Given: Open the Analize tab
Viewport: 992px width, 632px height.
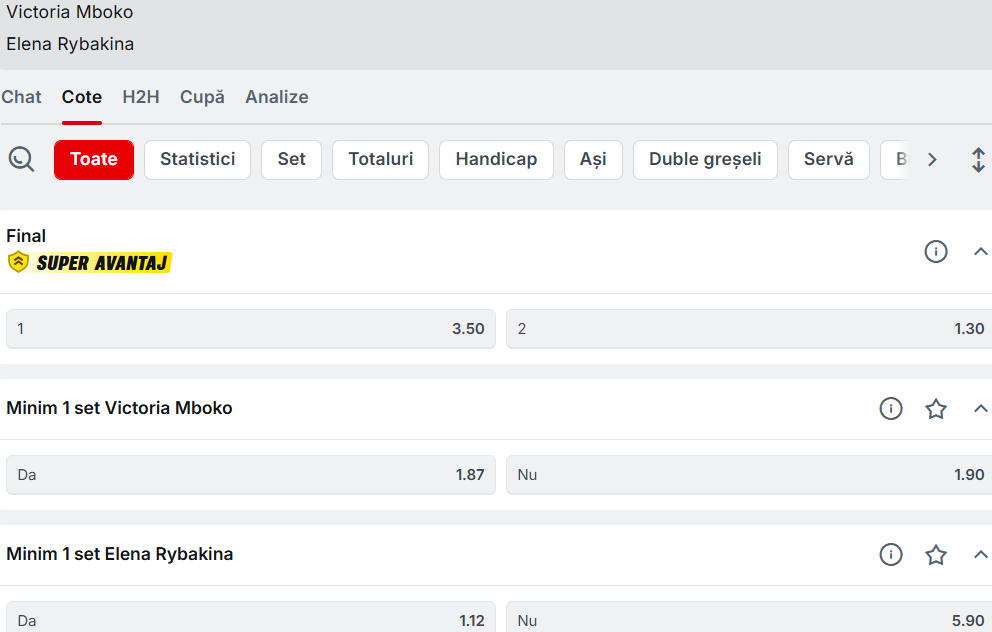Looking at the screenshot, I should click(x=277, y=97).
